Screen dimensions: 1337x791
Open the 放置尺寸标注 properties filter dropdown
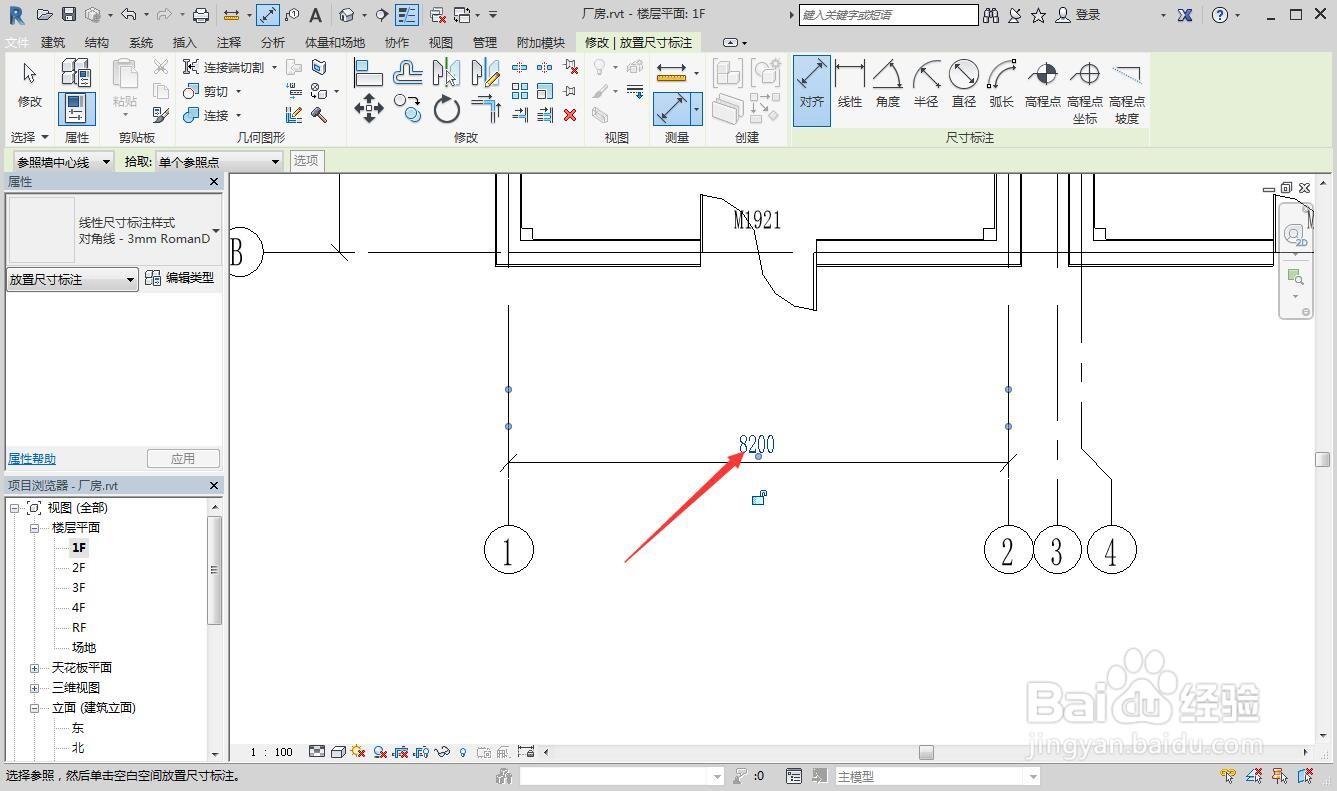click(x=72, y=280)
